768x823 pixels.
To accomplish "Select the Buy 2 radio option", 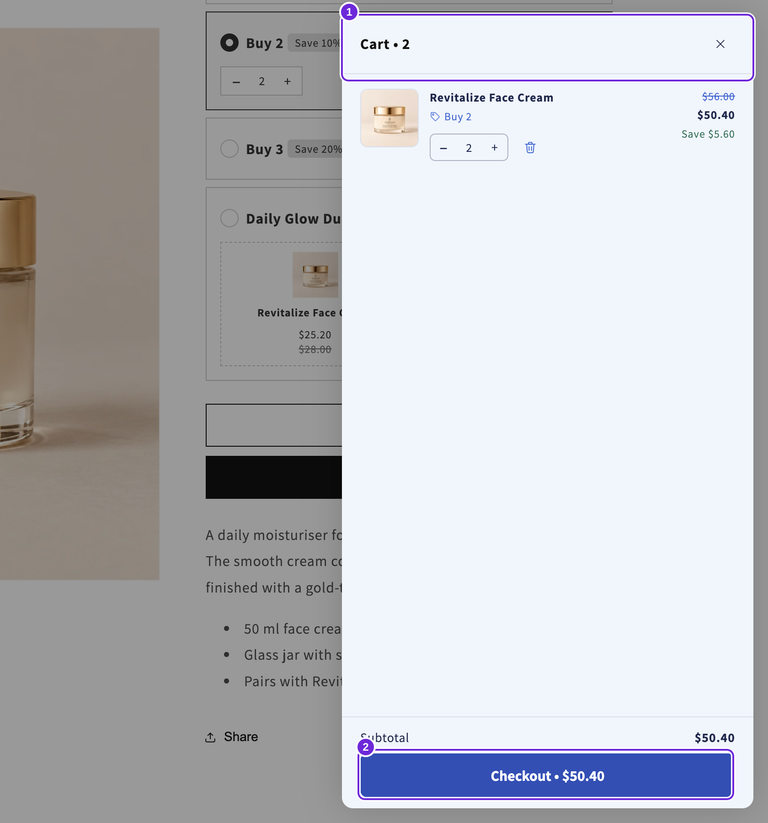I will point(229,43).
